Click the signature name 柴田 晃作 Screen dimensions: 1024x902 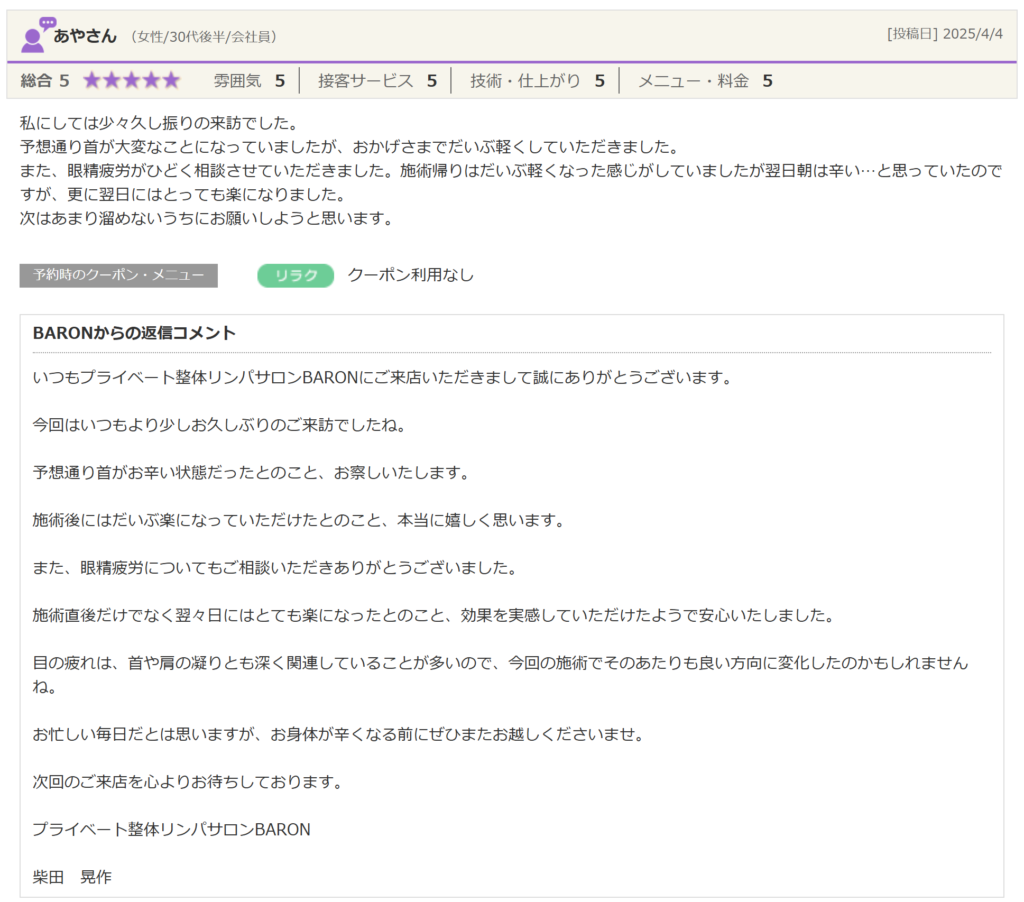(x=72, y=877)
